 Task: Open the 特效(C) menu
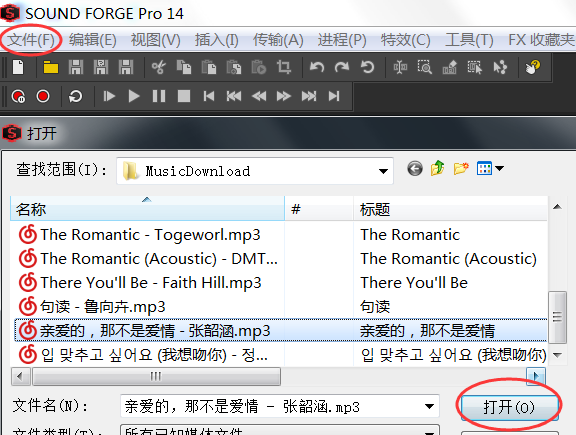coord(405,40)
